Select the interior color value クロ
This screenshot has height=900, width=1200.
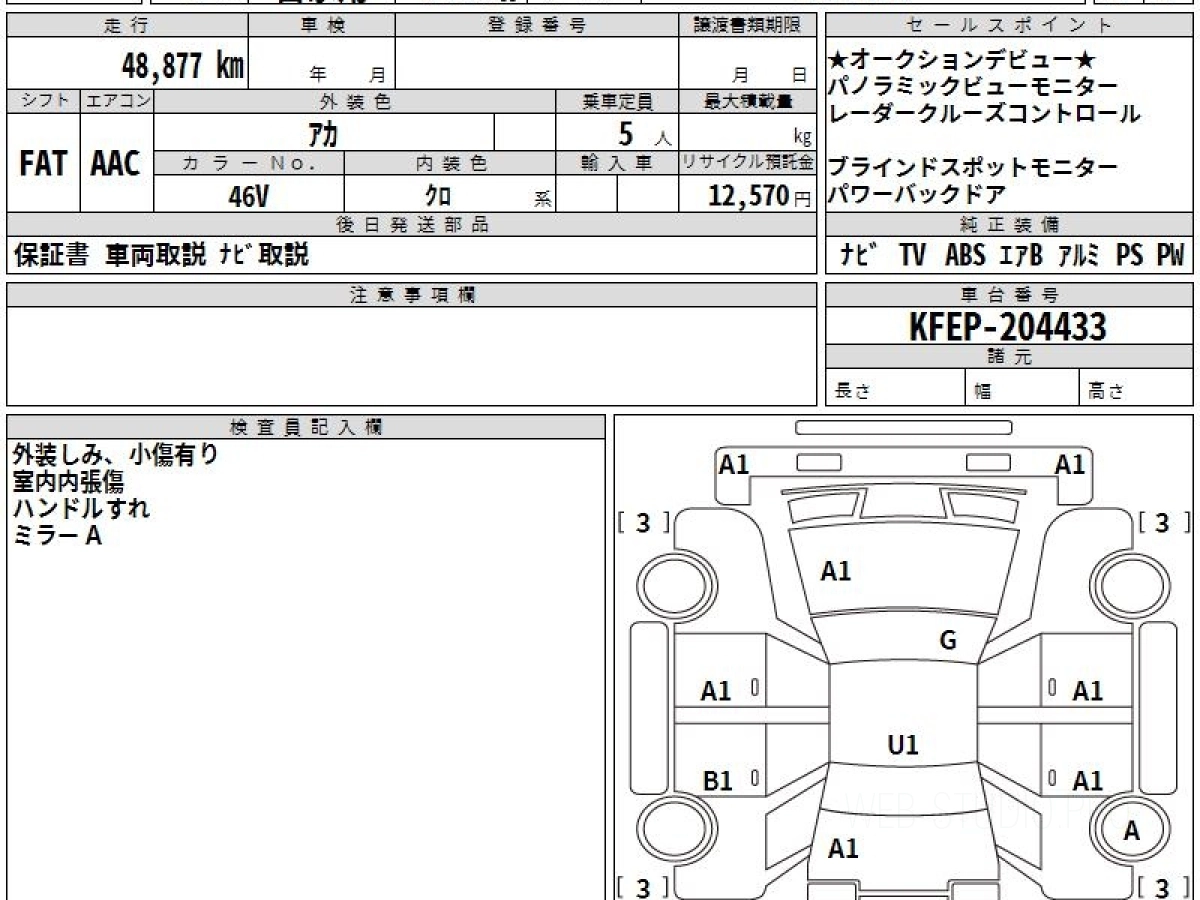(x=438, y=196)
